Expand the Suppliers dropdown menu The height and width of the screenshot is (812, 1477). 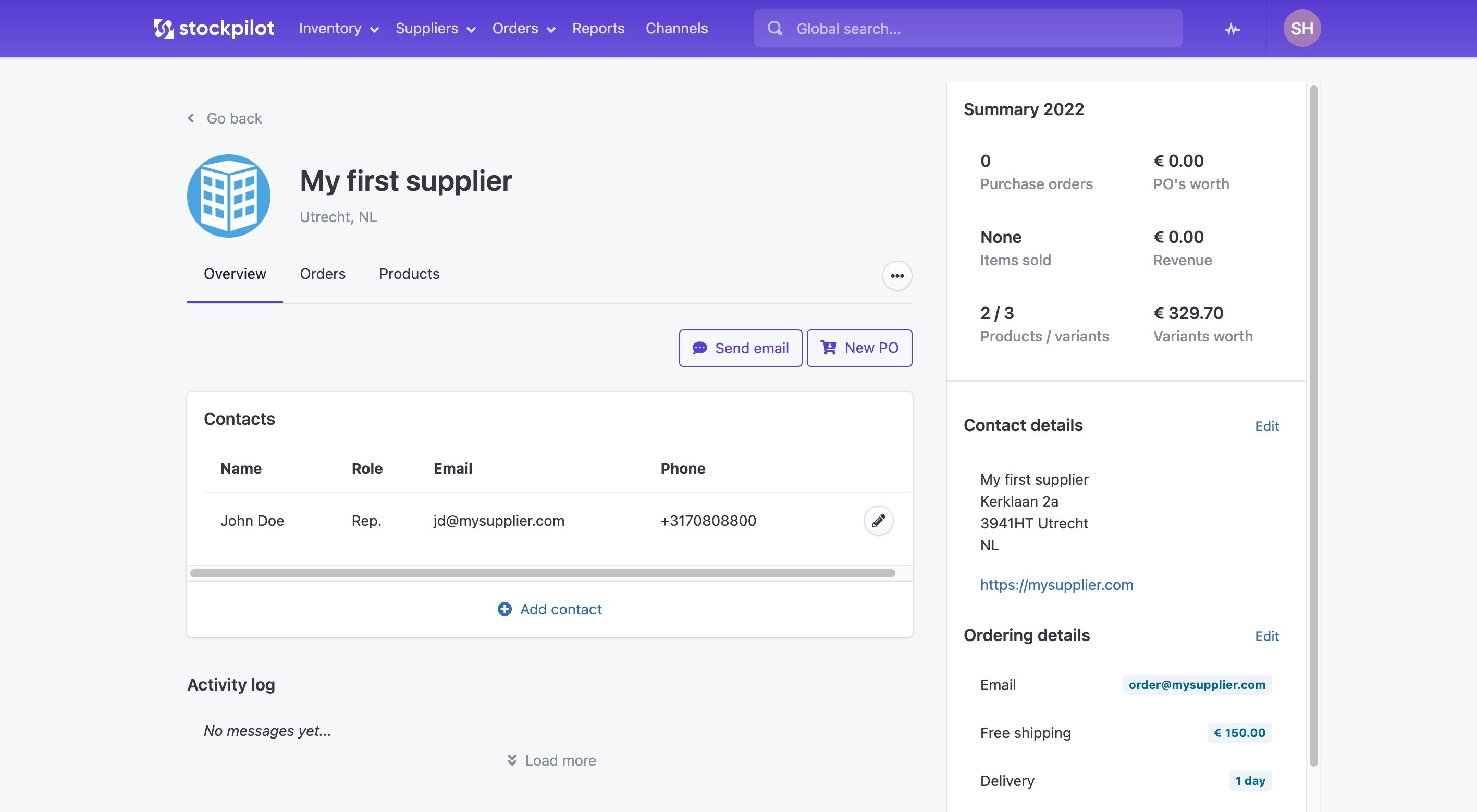pyautogui.click(x=435, y=29)
